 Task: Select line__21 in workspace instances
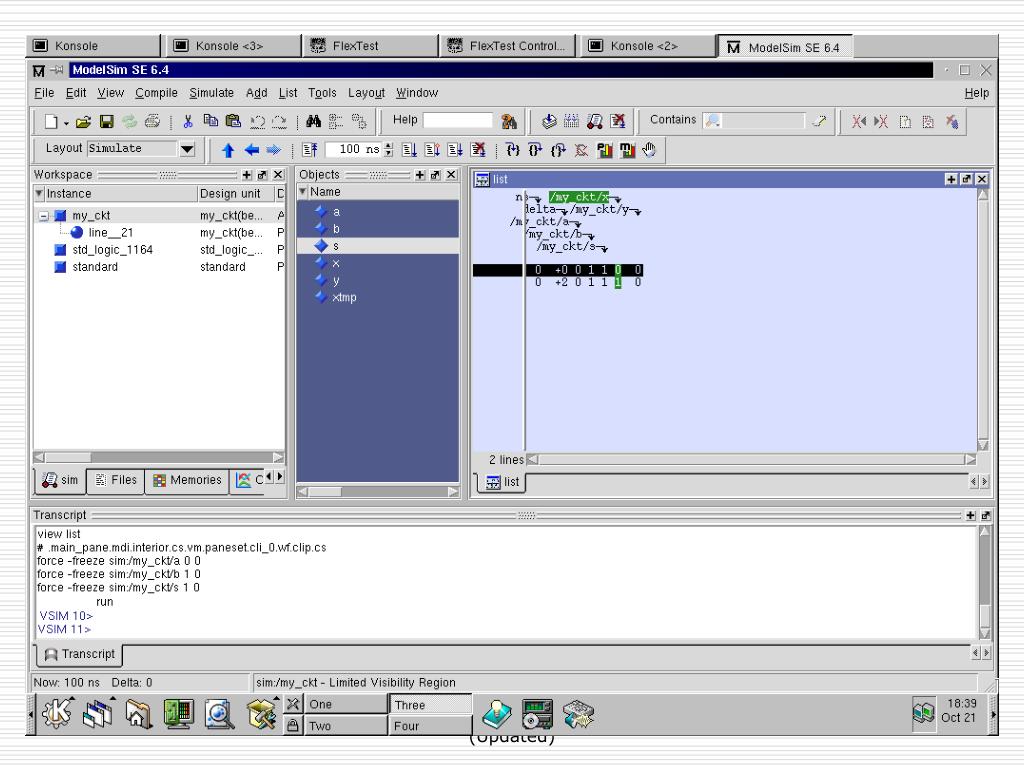tap(110, 232)
